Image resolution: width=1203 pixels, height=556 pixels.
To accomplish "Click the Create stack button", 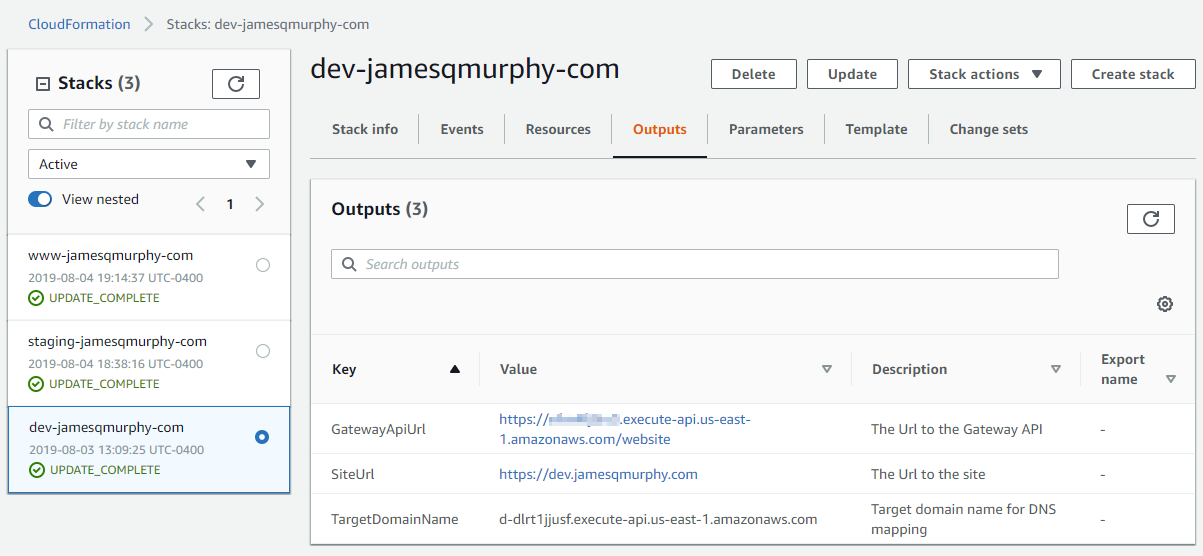I will (x=1133, y=74).
